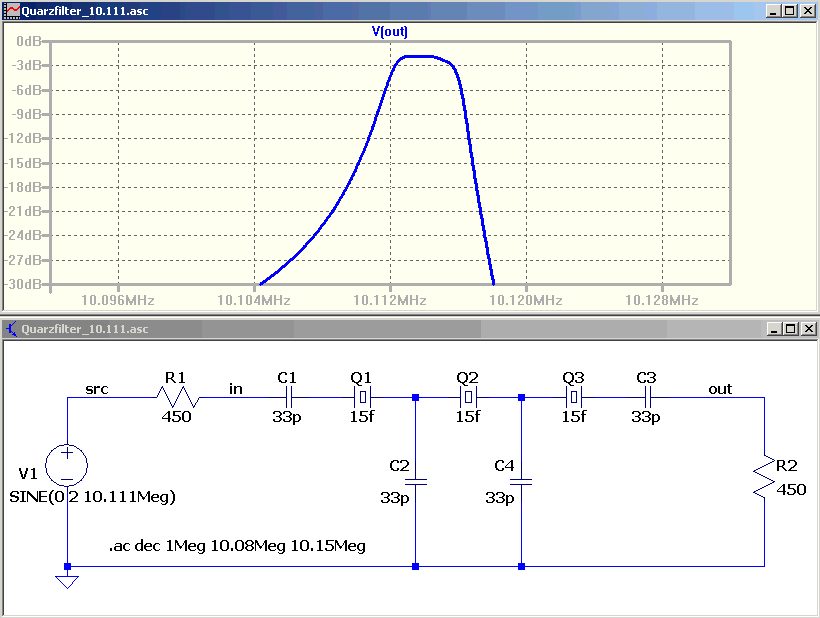The width and height of the screenshot is (820, 618).
Task: Click junction node between Q2 and Q3
Action: coord(521,398)
